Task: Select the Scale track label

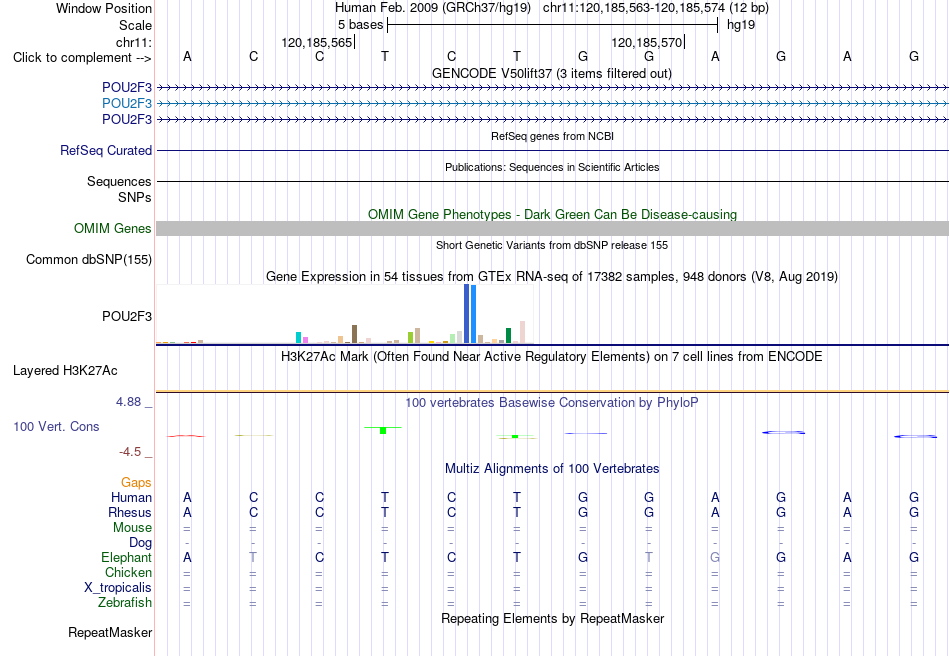Action: [x=135, y=25]
